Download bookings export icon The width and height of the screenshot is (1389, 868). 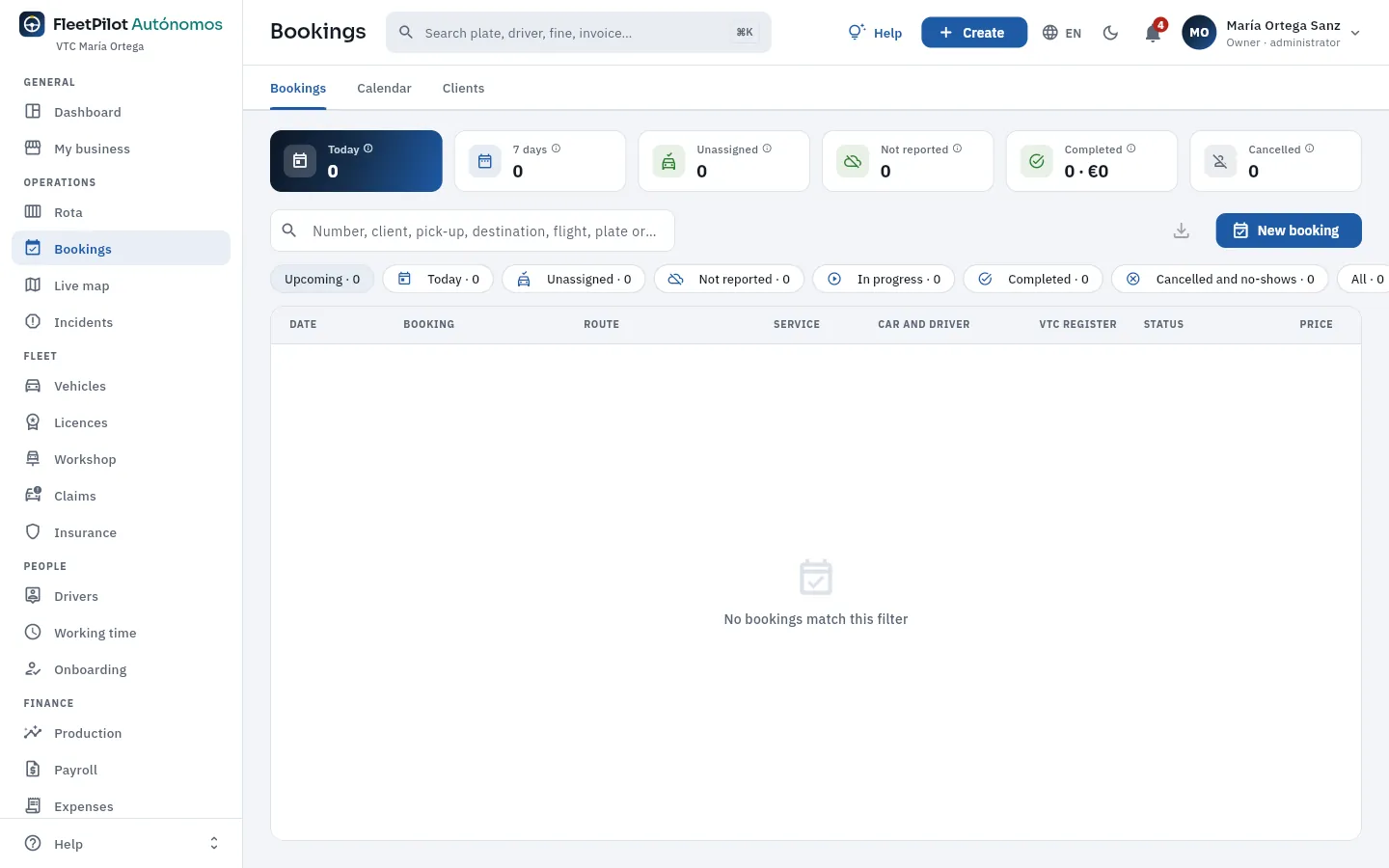(x=1182, y=231)
